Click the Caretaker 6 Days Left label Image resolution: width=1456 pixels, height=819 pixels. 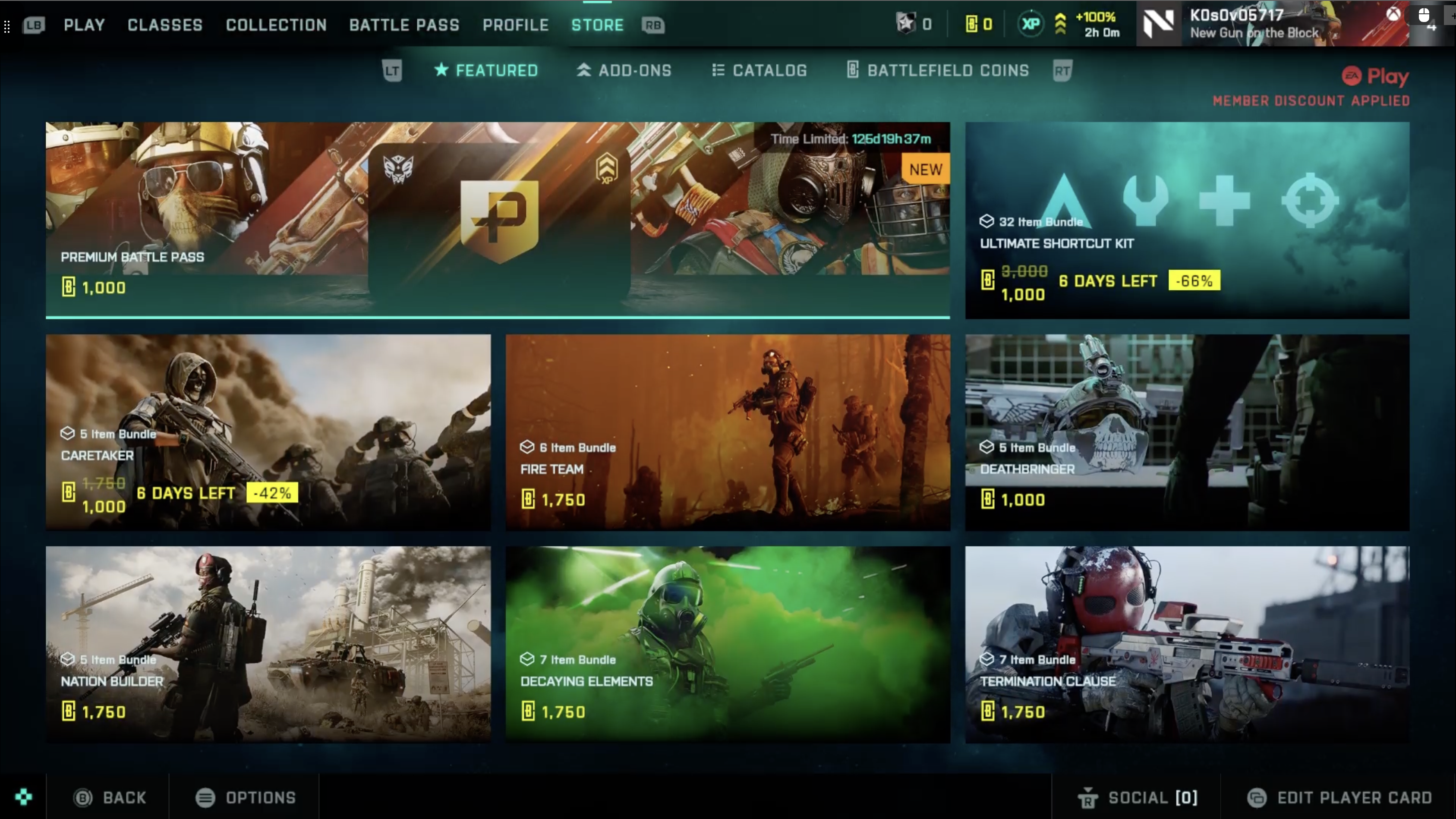186,493
